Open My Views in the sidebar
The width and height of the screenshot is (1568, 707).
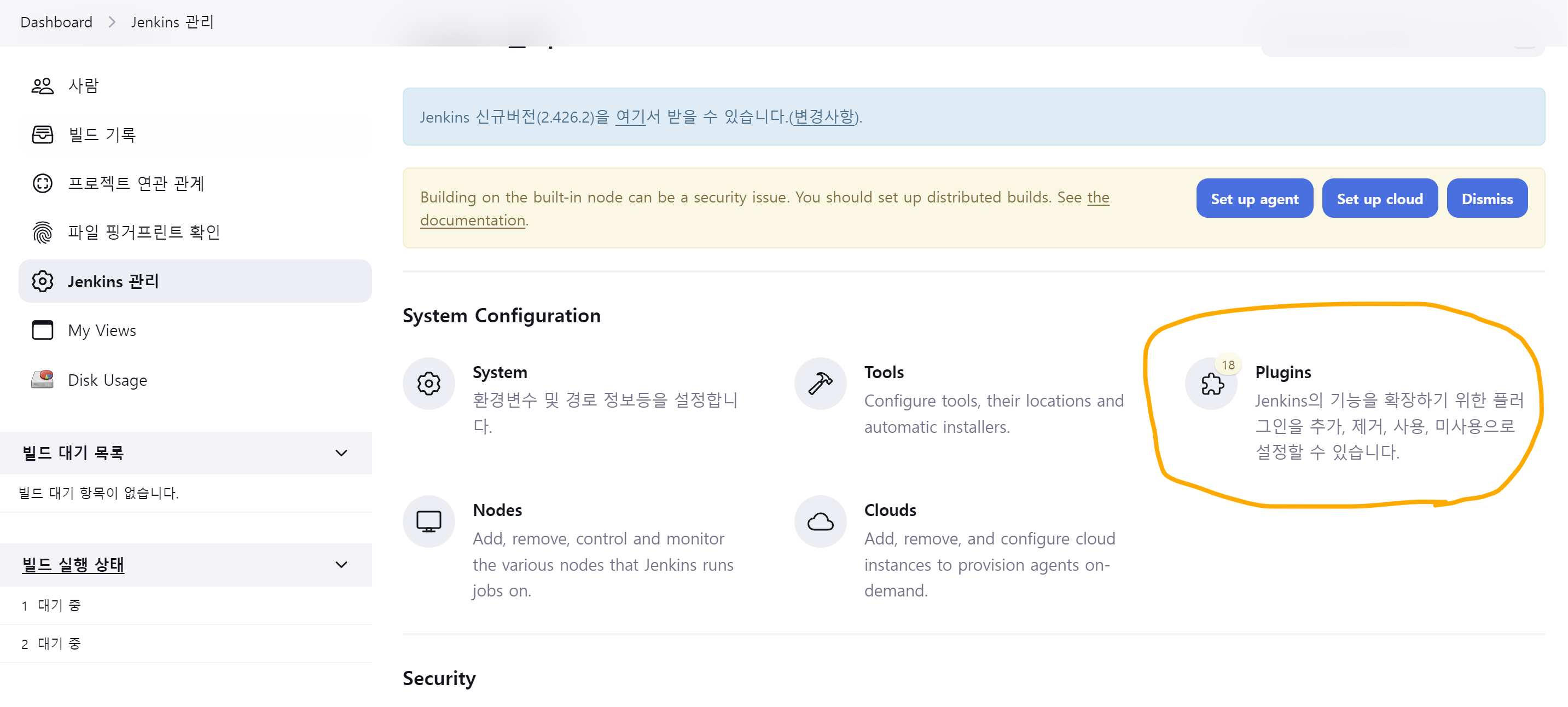102,331
